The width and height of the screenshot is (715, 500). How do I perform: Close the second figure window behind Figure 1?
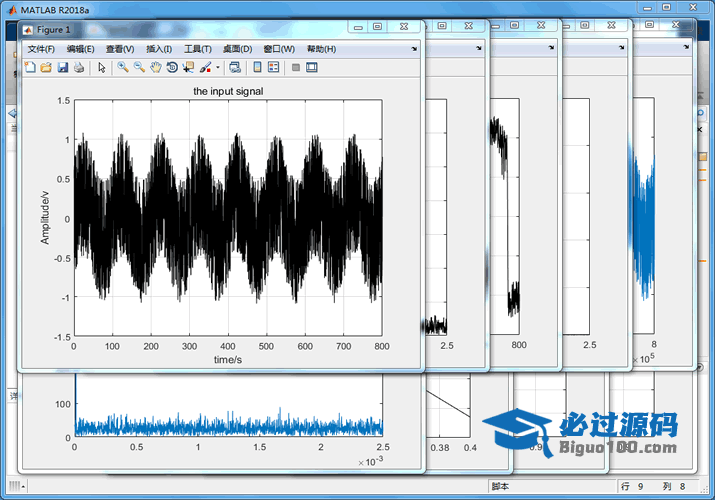[x=468, y=26]
